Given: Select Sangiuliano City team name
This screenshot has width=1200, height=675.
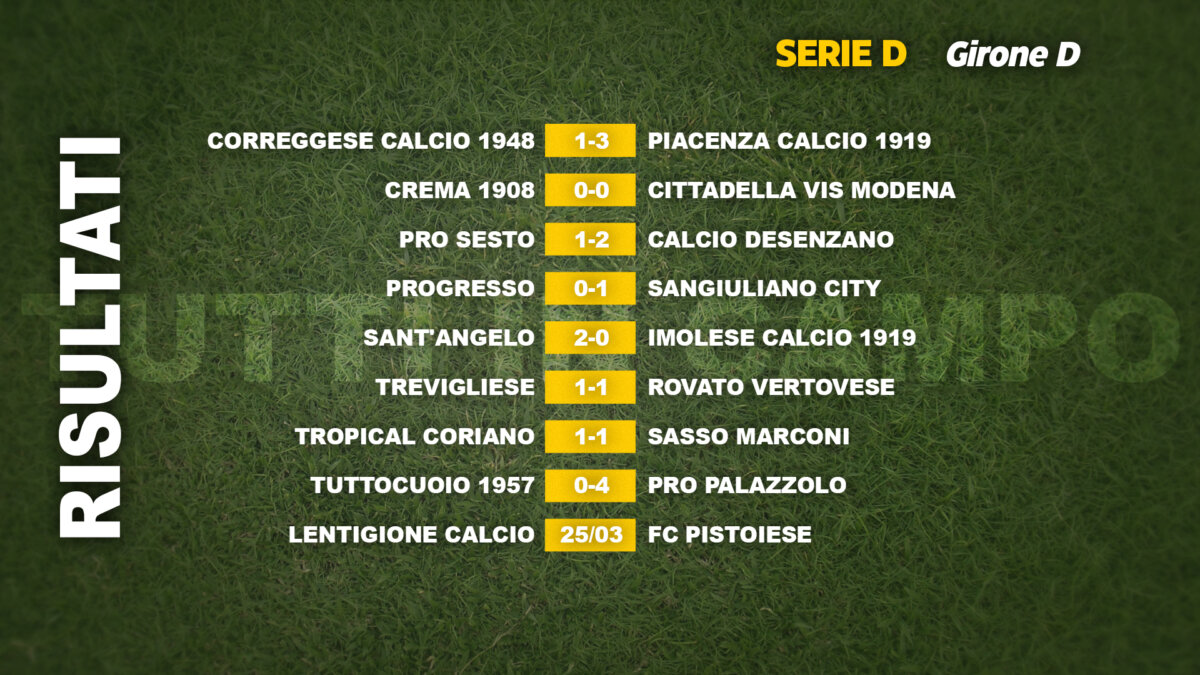Looking at the screenshot, I should (764, 289).
